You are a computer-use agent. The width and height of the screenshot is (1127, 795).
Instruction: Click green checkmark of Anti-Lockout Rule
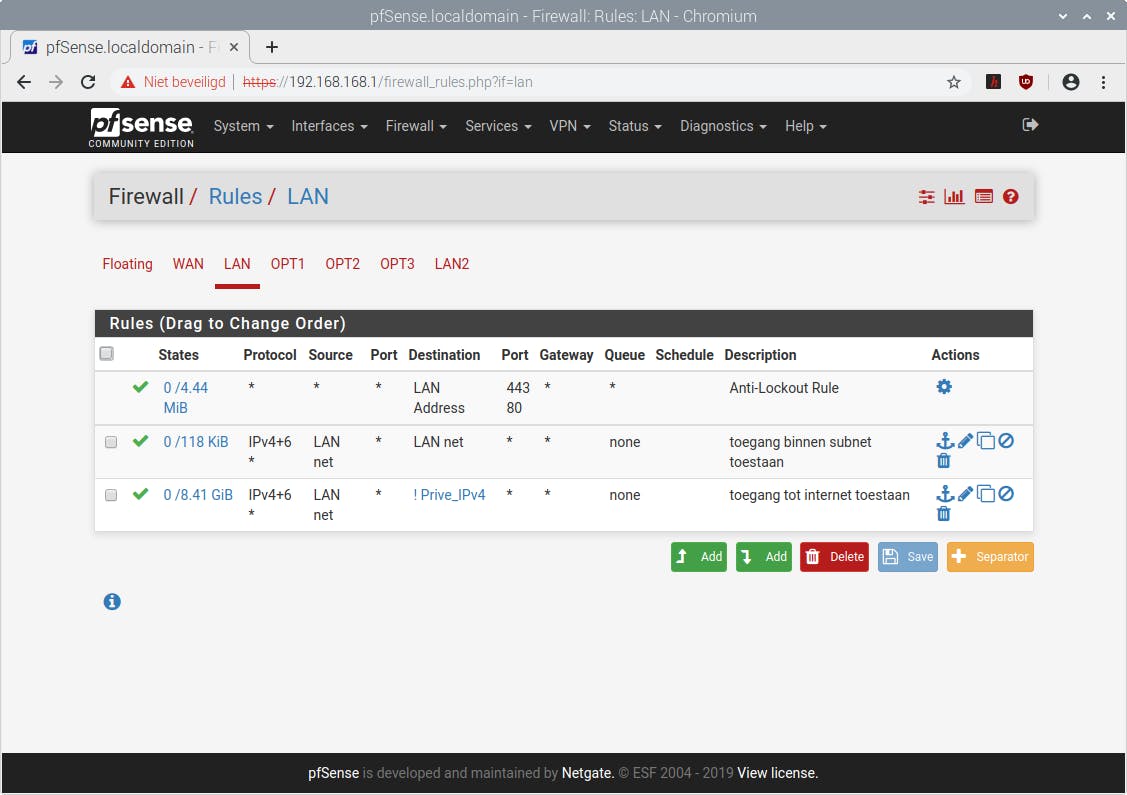[140, 387]
